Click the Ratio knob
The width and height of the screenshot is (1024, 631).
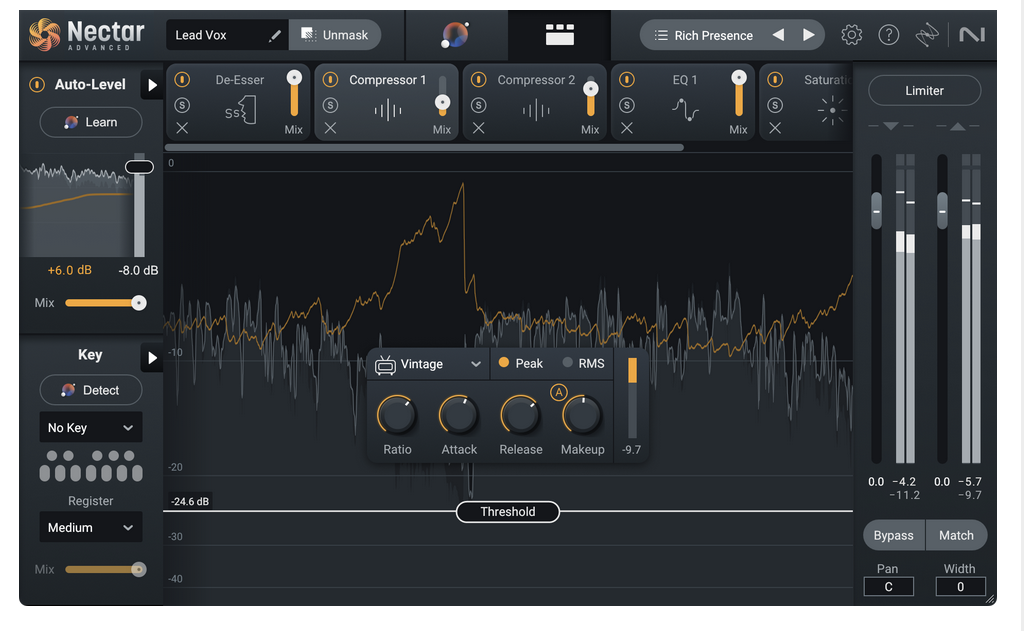pyautogui.click(x=397, y=415)
